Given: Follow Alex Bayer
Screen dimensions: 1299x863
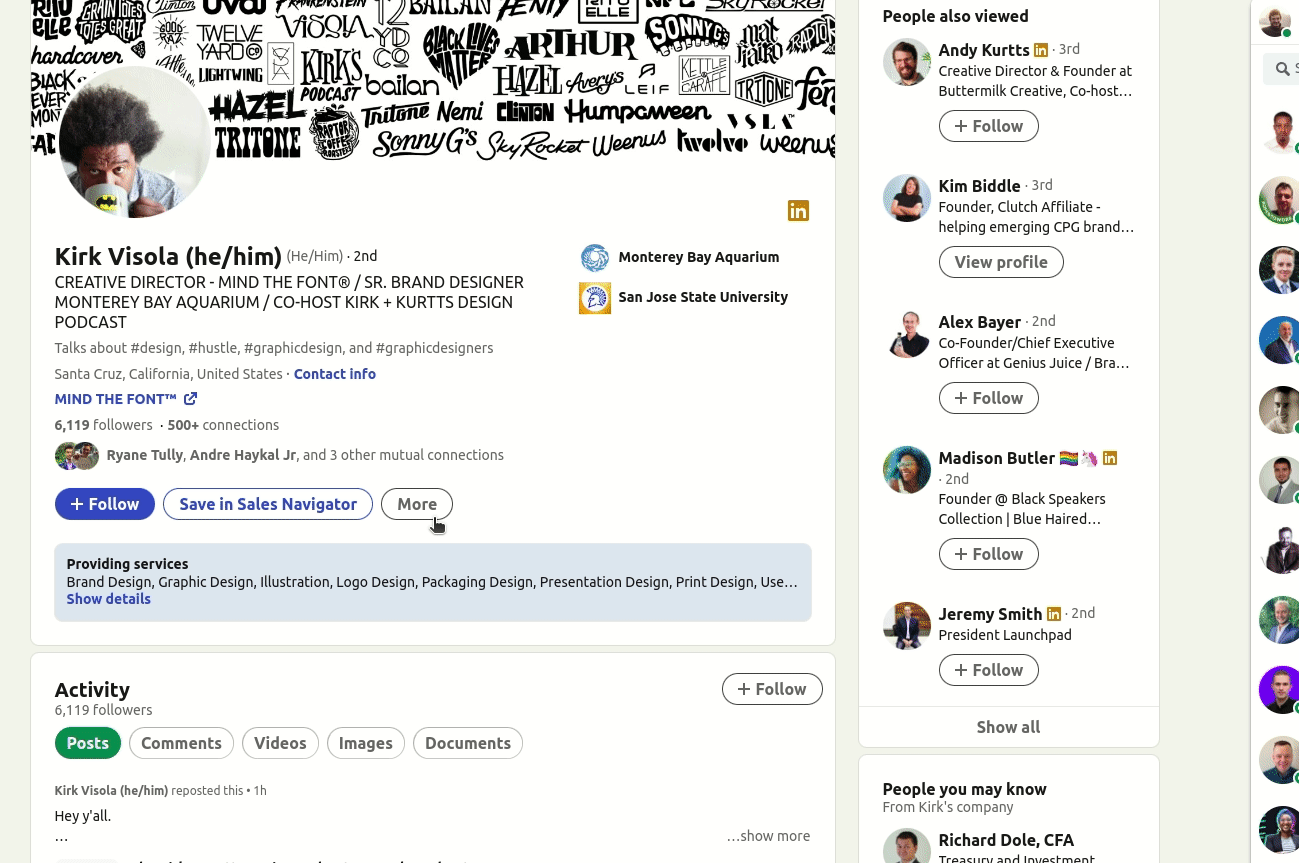Looking at the screenshot, I should pos(988,397).
